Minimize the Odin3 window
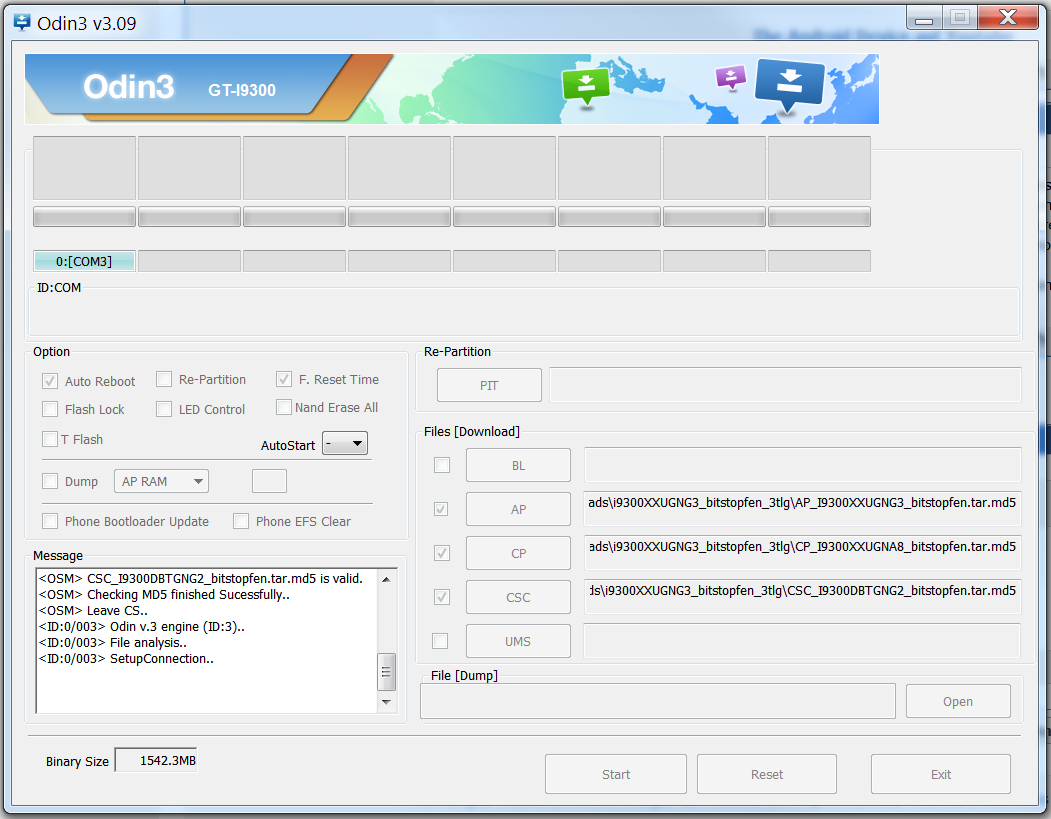This screenshot has width=1051, height=819. coord(924,18)
